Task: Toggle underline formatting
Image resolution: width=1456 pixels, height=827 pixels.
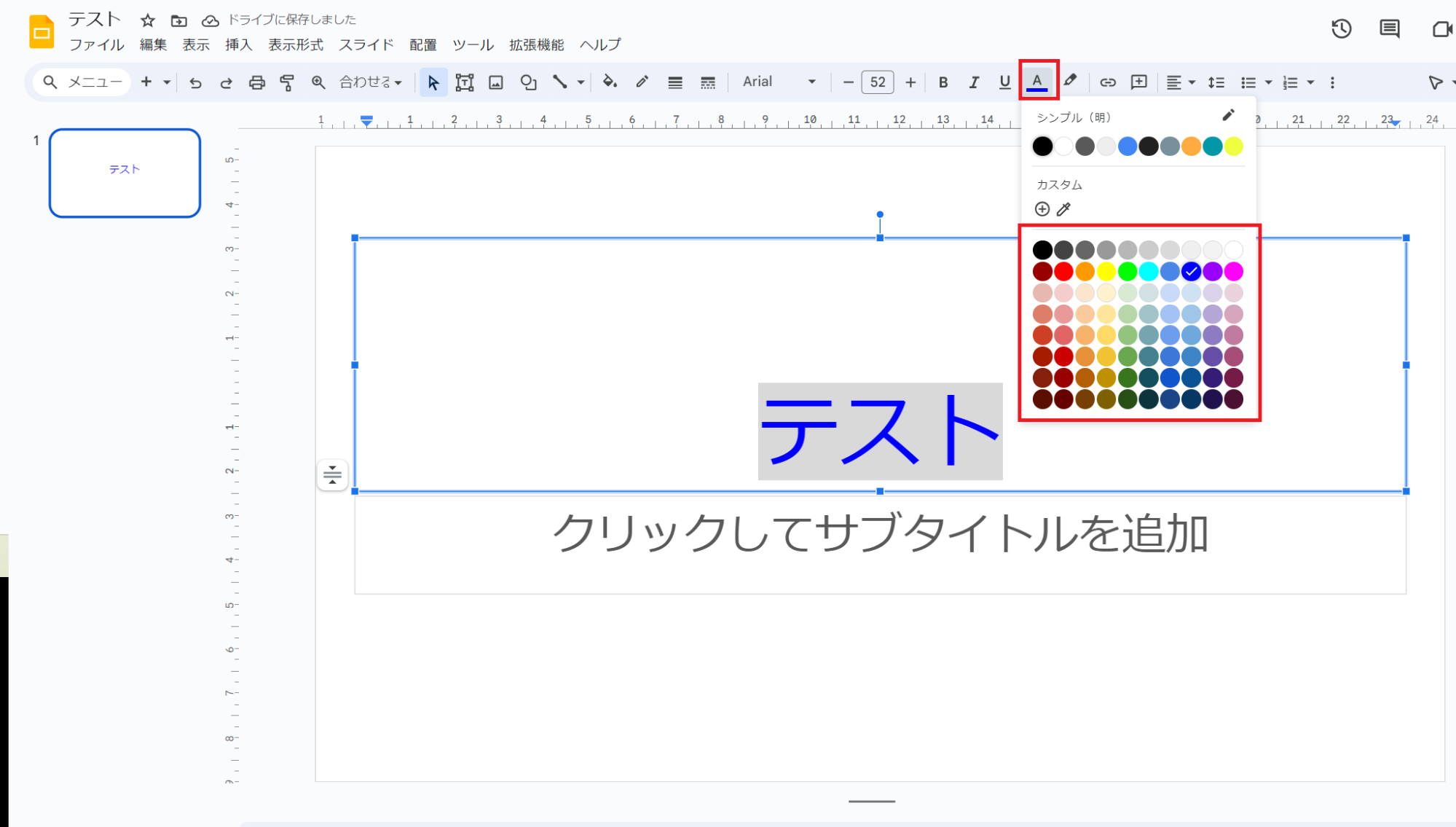Action: [x=1004, y=82]
